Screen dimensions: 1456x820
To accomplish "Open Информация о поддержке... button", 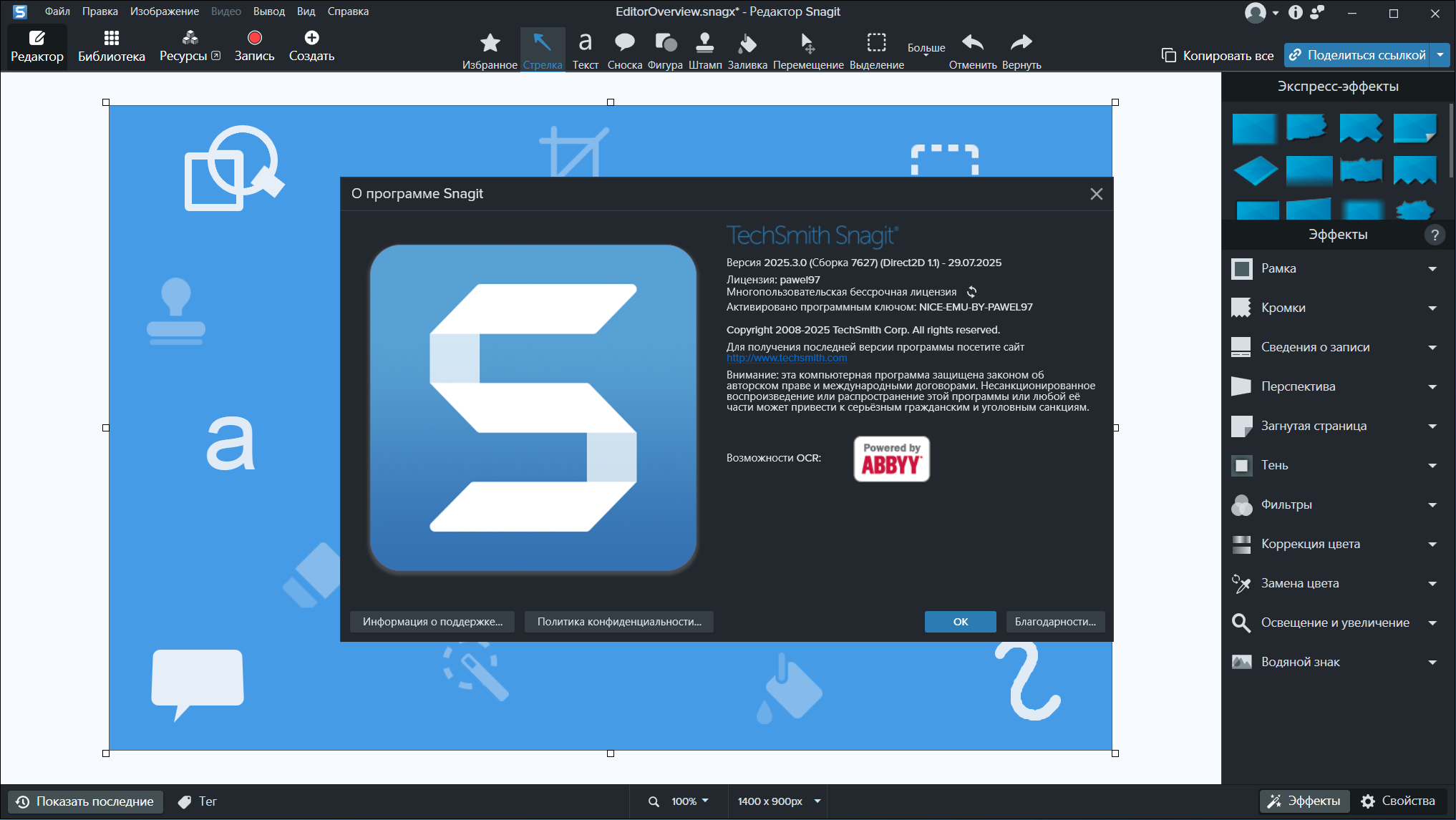I will click(432, 622).
